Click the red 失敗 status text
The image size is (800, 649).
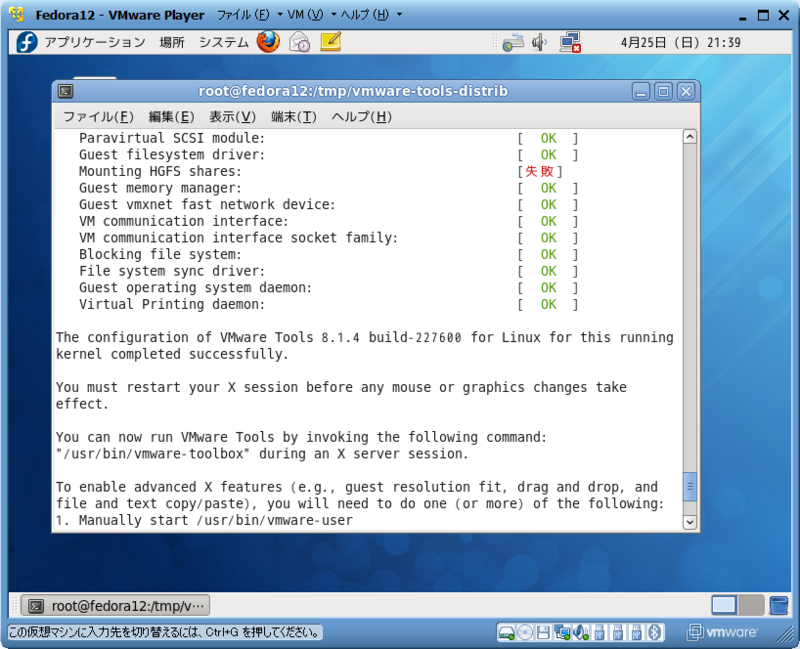tap(540, 171)
